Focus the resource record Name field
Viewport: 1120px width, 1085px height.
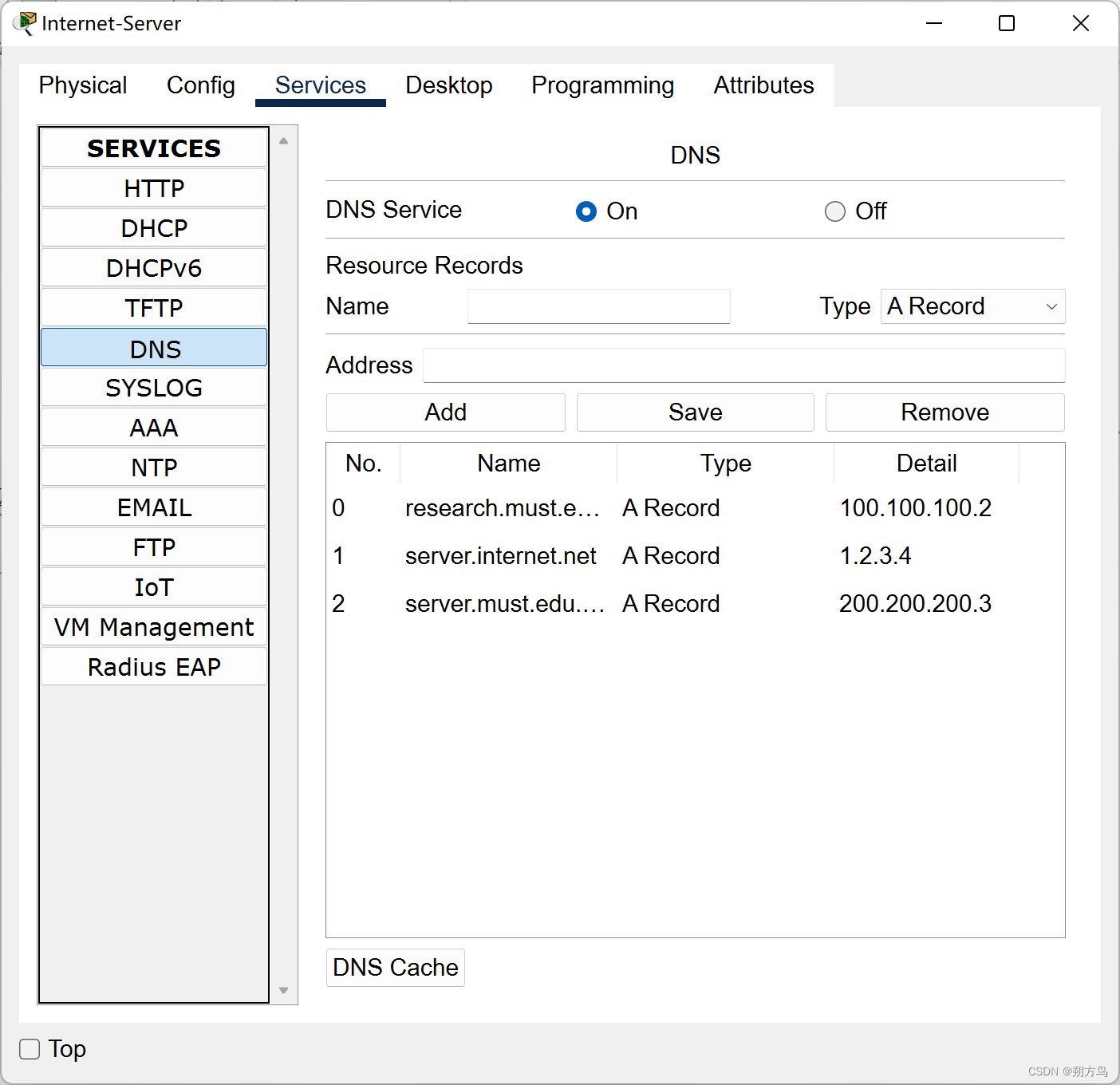click(599, 306)
